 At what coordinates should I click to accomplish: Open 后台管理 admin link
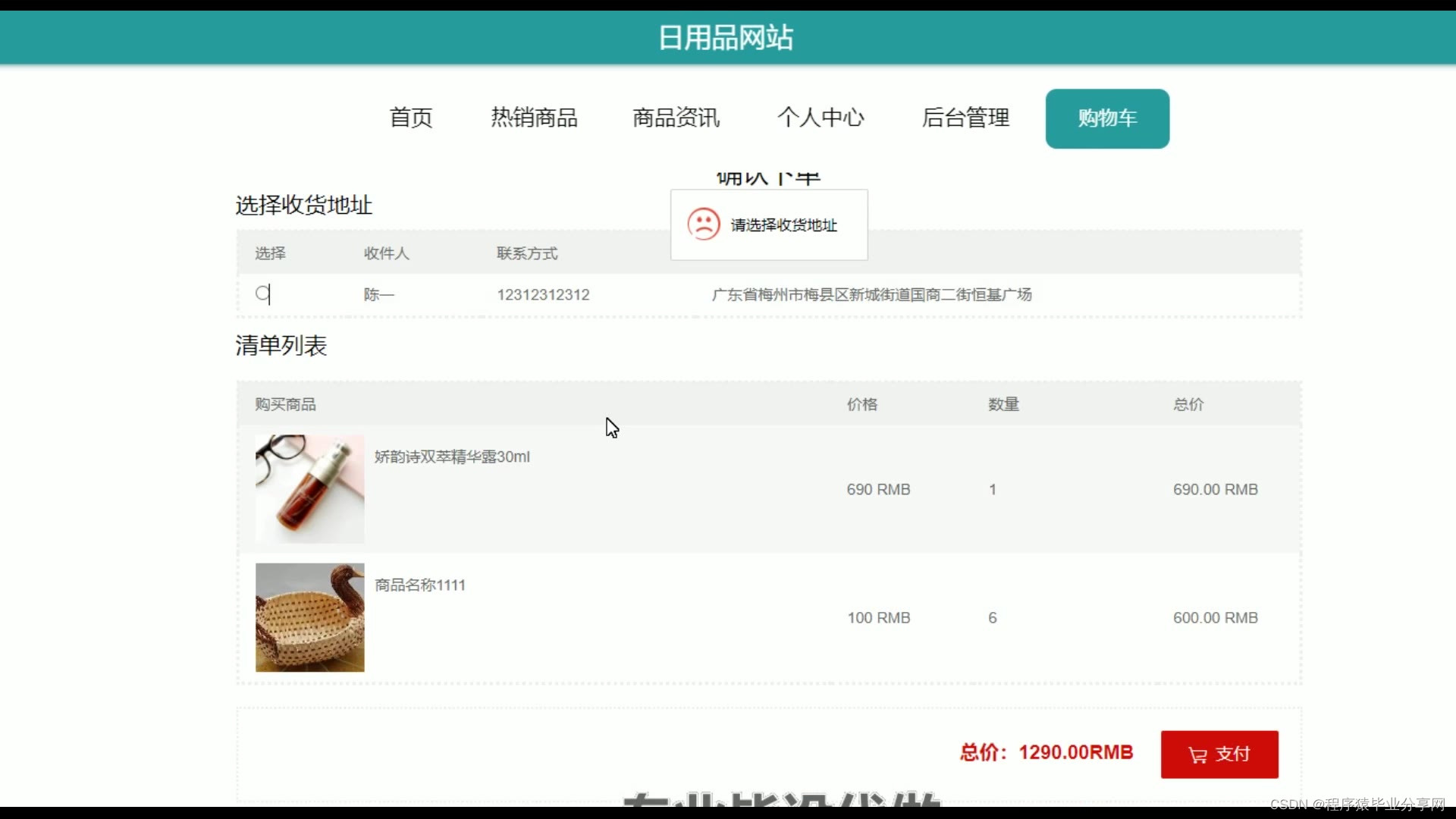coord(965,118)
